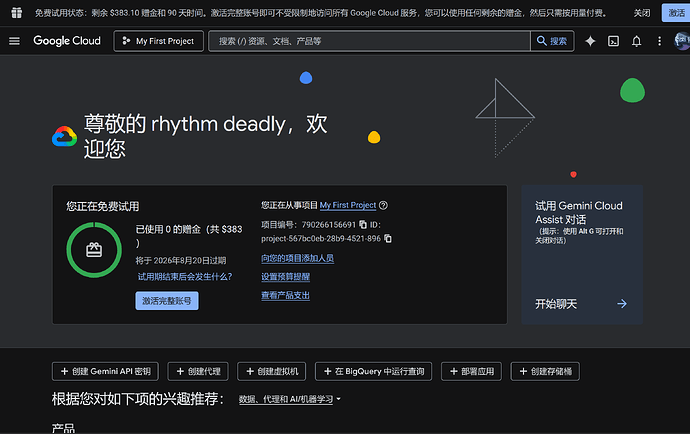The image size is (690, 434).
Task: Copy the project ID project-567bc0eb
Action: coord(388,238)
